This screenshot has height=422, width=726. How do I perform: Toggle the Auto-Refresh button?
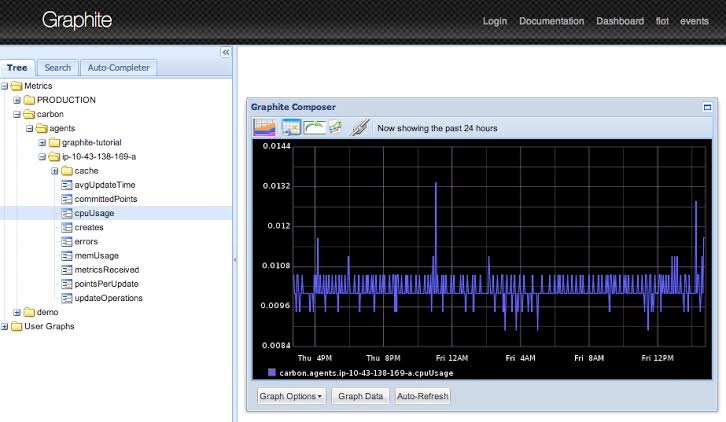(422, 397)
